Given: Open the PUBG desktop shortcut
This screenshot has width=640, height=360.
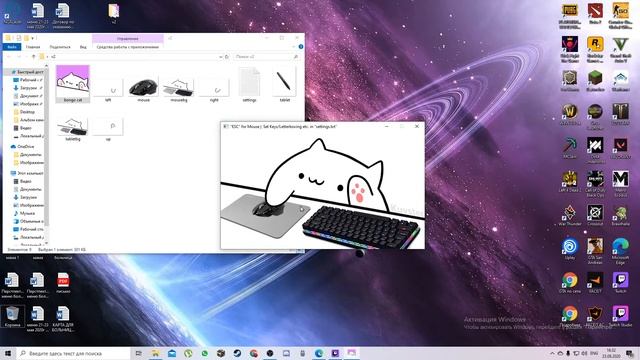Looking at the screenshot, I should tap(570, 16).
